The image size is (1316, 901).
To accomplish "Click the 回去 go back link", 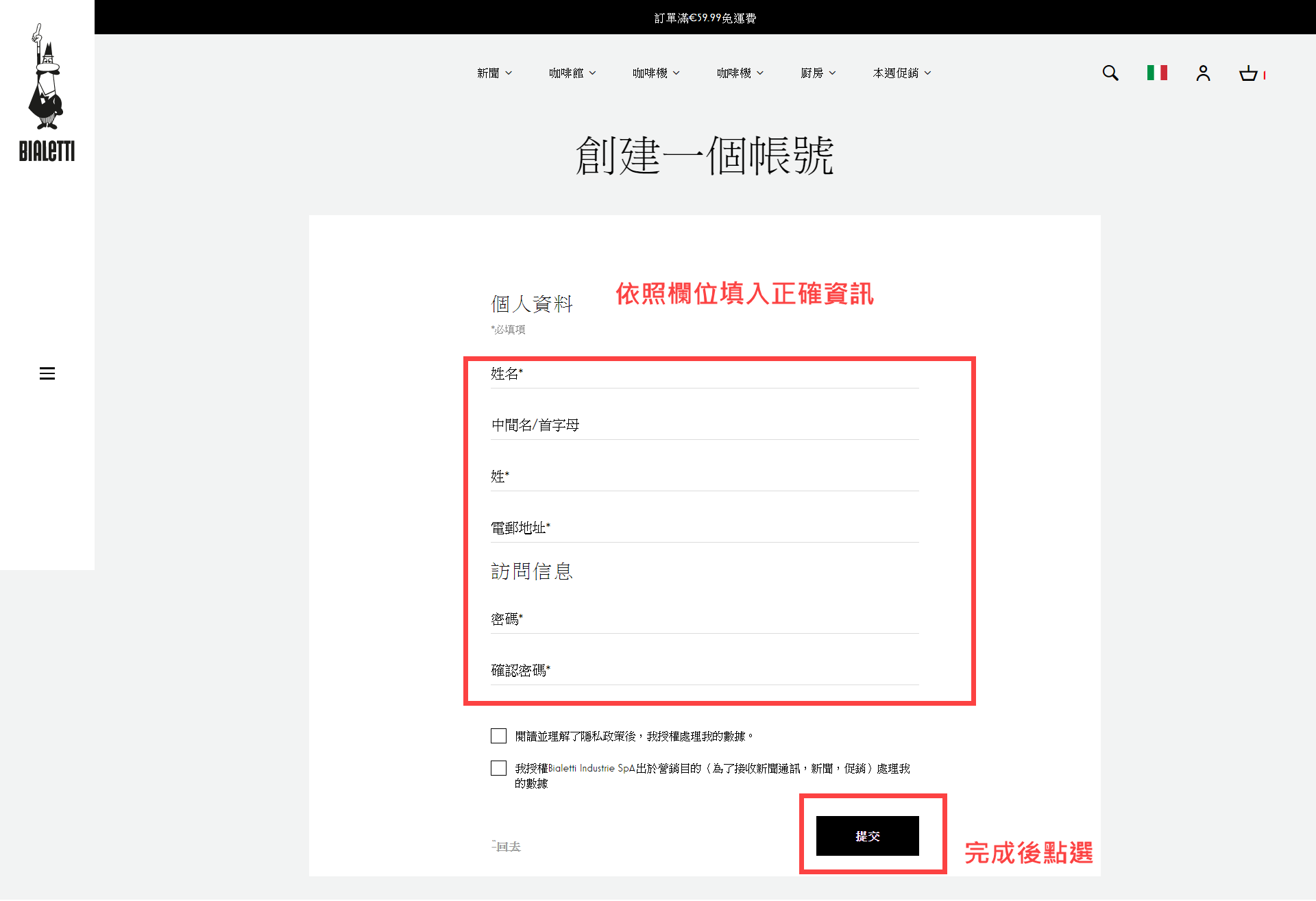I will (507, 847).
